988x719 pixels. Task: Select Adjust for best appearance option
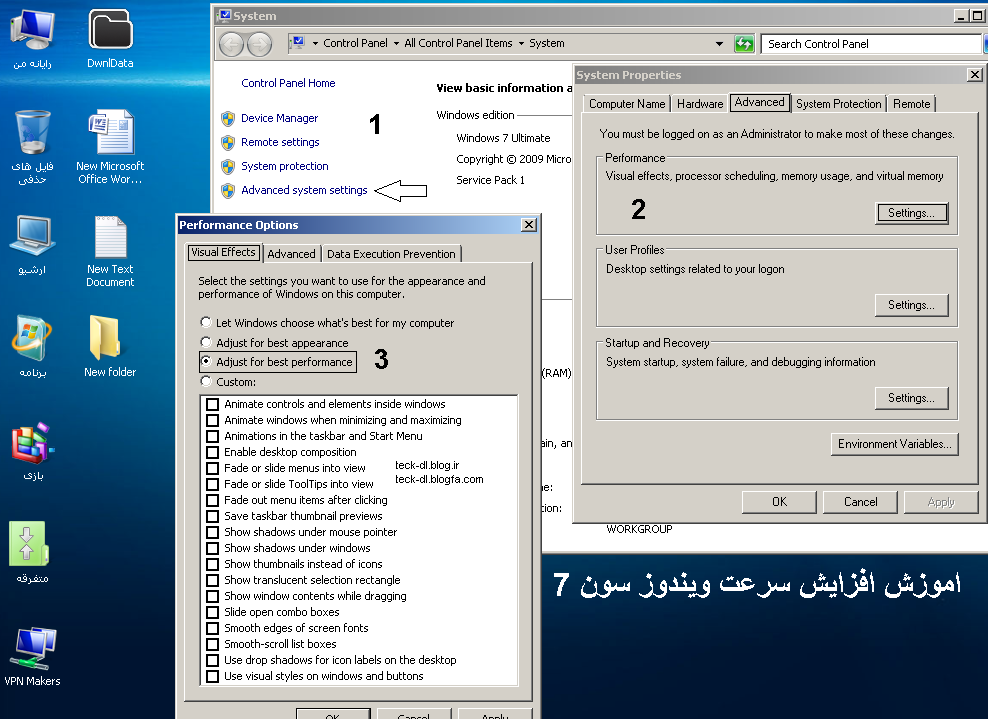[x=207, y=343]
